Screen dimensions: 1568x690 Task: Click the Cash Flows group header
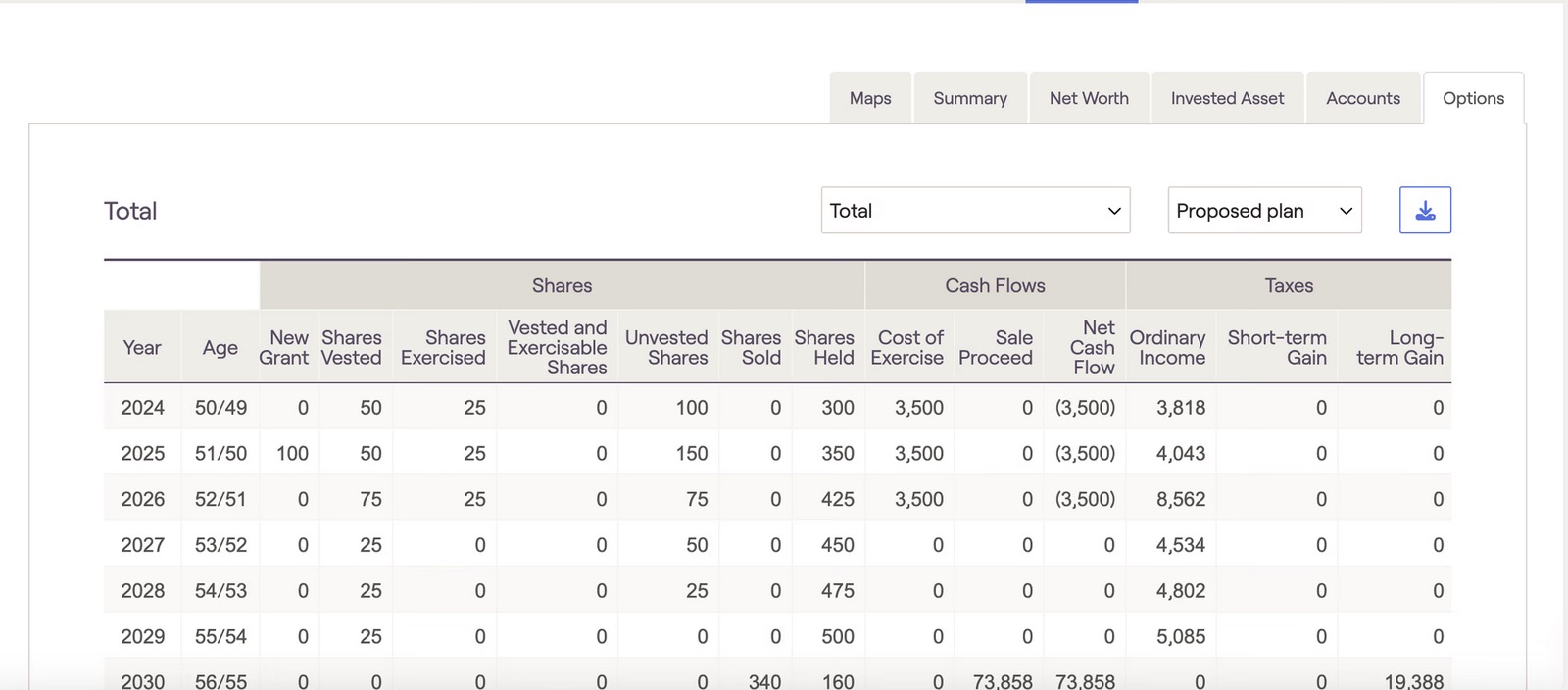click(995, 286)
